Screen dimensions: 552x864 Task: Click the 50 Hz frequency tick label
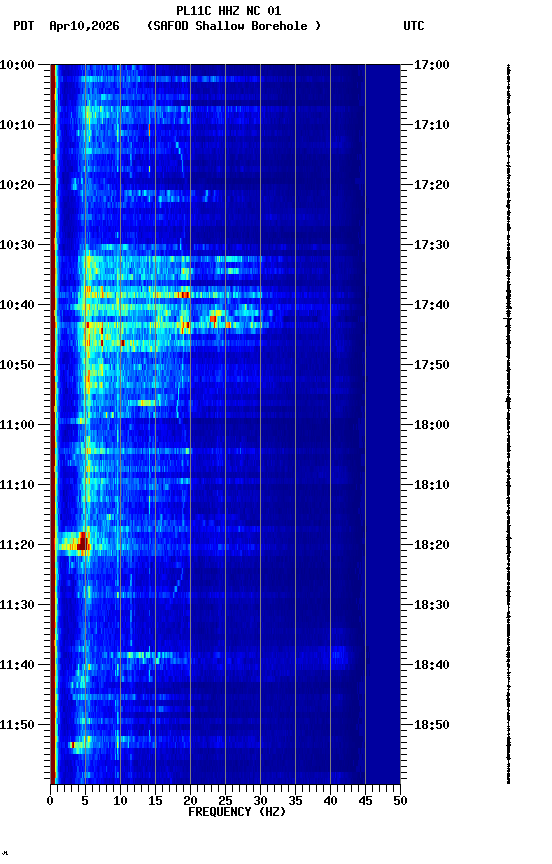(401, 801)
